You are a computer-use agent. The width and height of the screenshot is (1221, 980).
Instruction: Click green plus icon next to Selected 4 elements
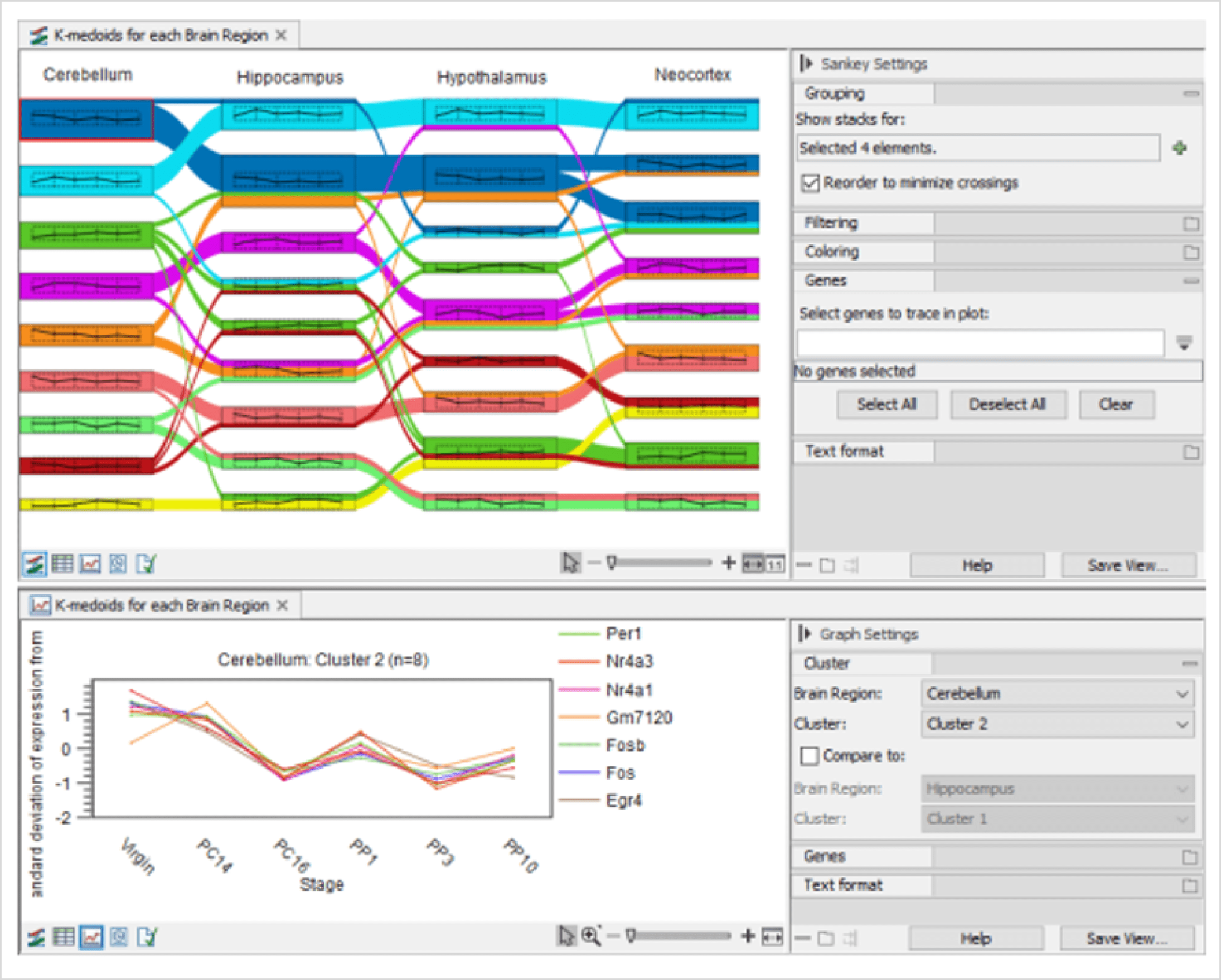point(1180,148)
